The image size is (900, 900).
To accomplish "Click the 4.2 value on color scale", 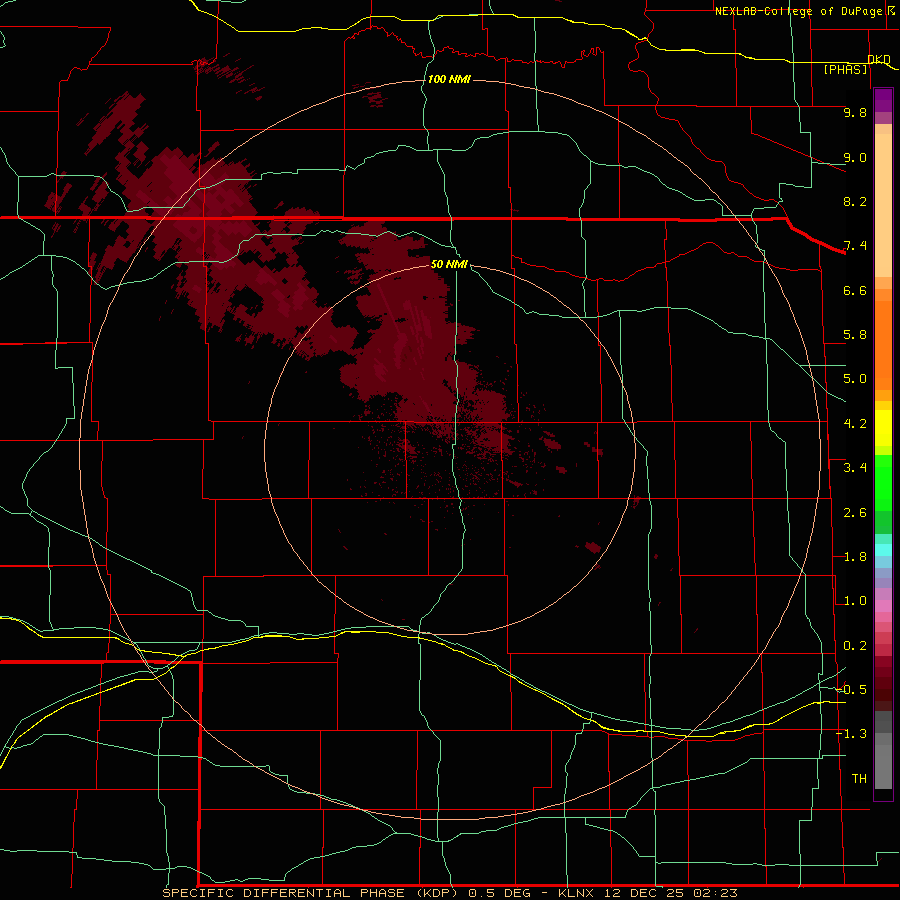I will (855, 424).
